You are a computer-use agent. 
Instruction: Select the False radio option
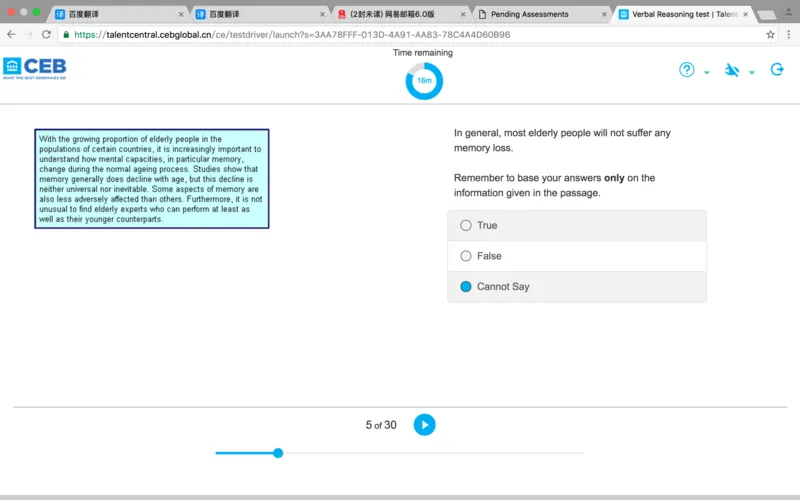click(x=466, y=256)
